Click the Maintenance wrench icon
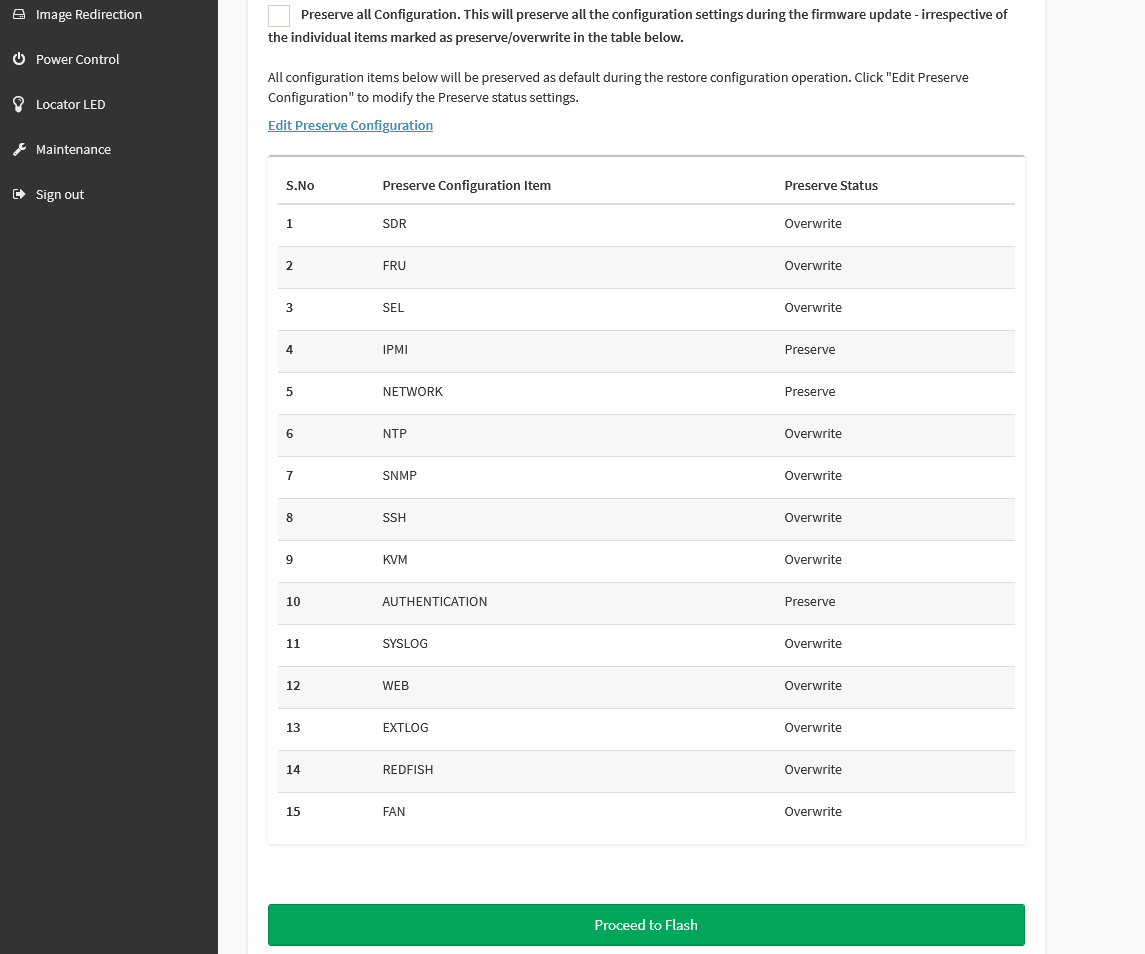This screenshot has width=1145, height=954. pyautogui.click(x=18, y=150)
